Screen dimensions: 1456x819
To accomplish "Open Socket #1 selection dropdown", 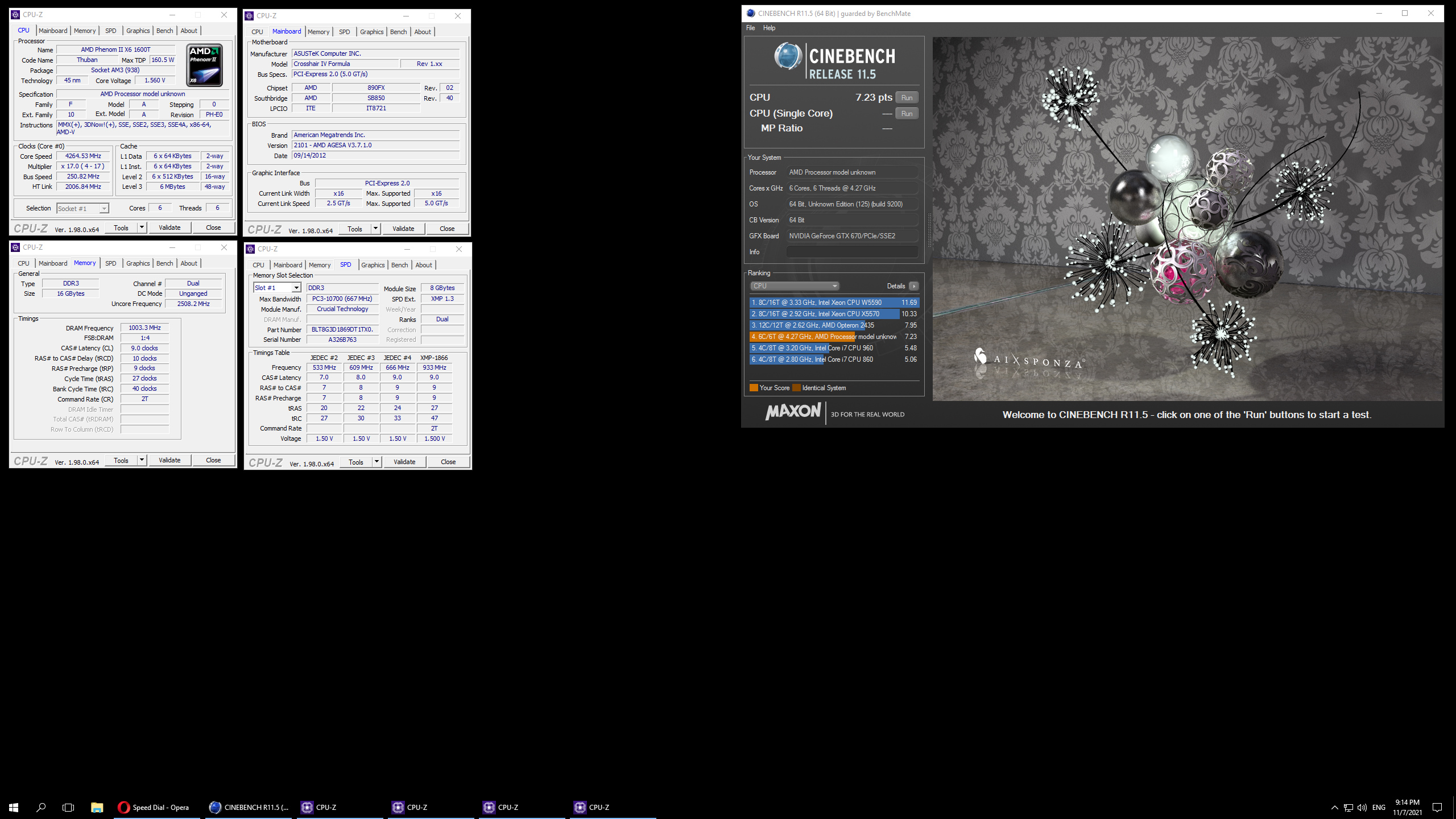I will click(x=82, y=209).
